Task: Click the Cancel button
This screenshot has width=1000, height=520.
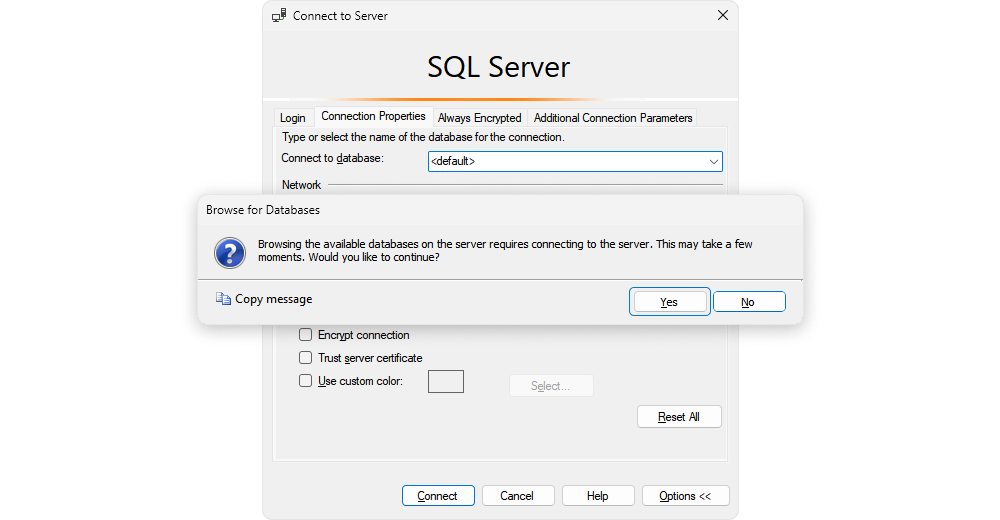Action: click(518, 496)
